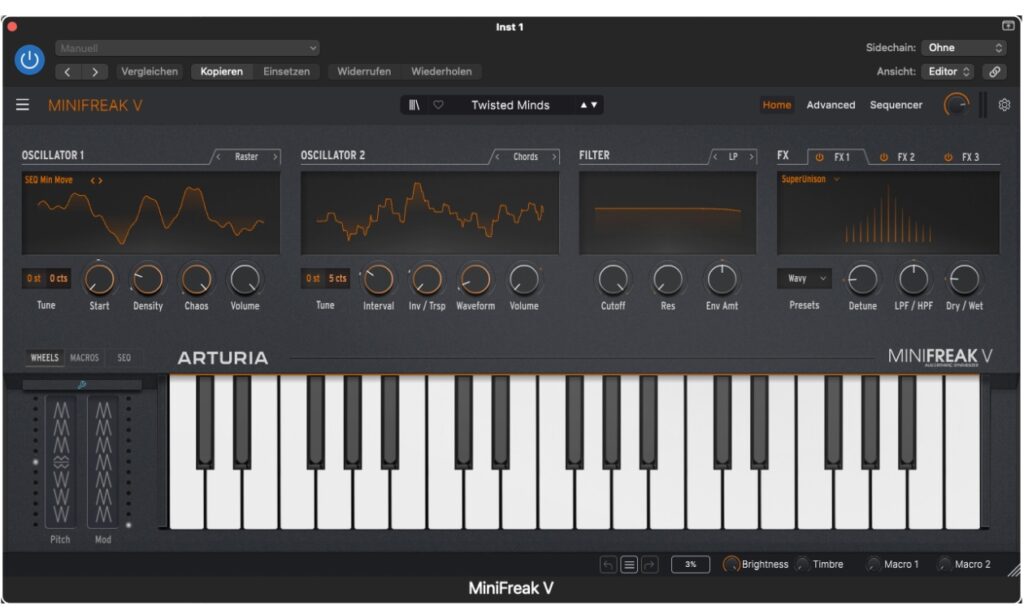This screenshot has width=1024, height=614.
Task: Open the hamburger main menu
Action: point(22,105)
